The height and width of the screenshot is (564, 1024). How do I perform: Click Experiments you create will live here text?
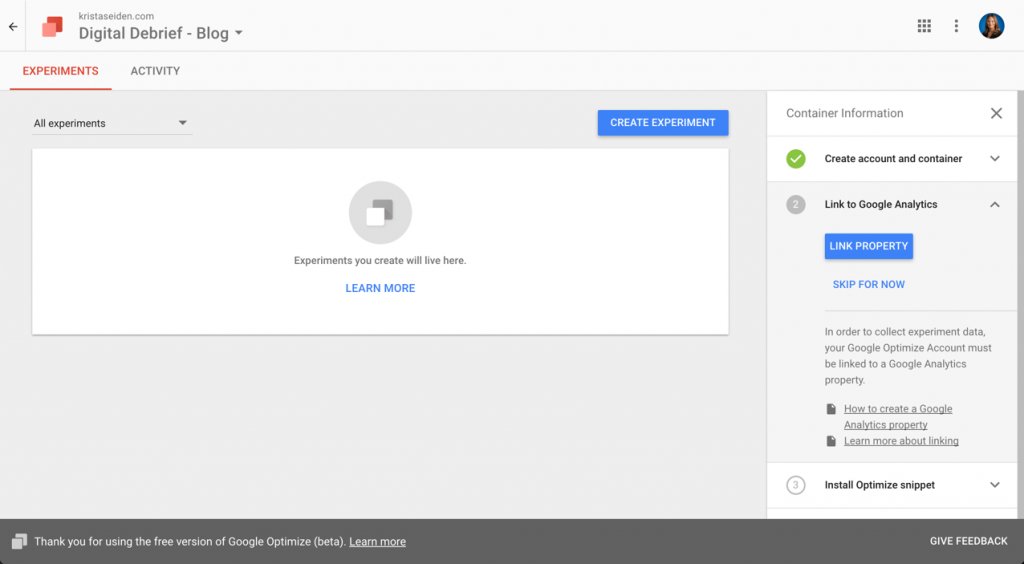point(380,260)
